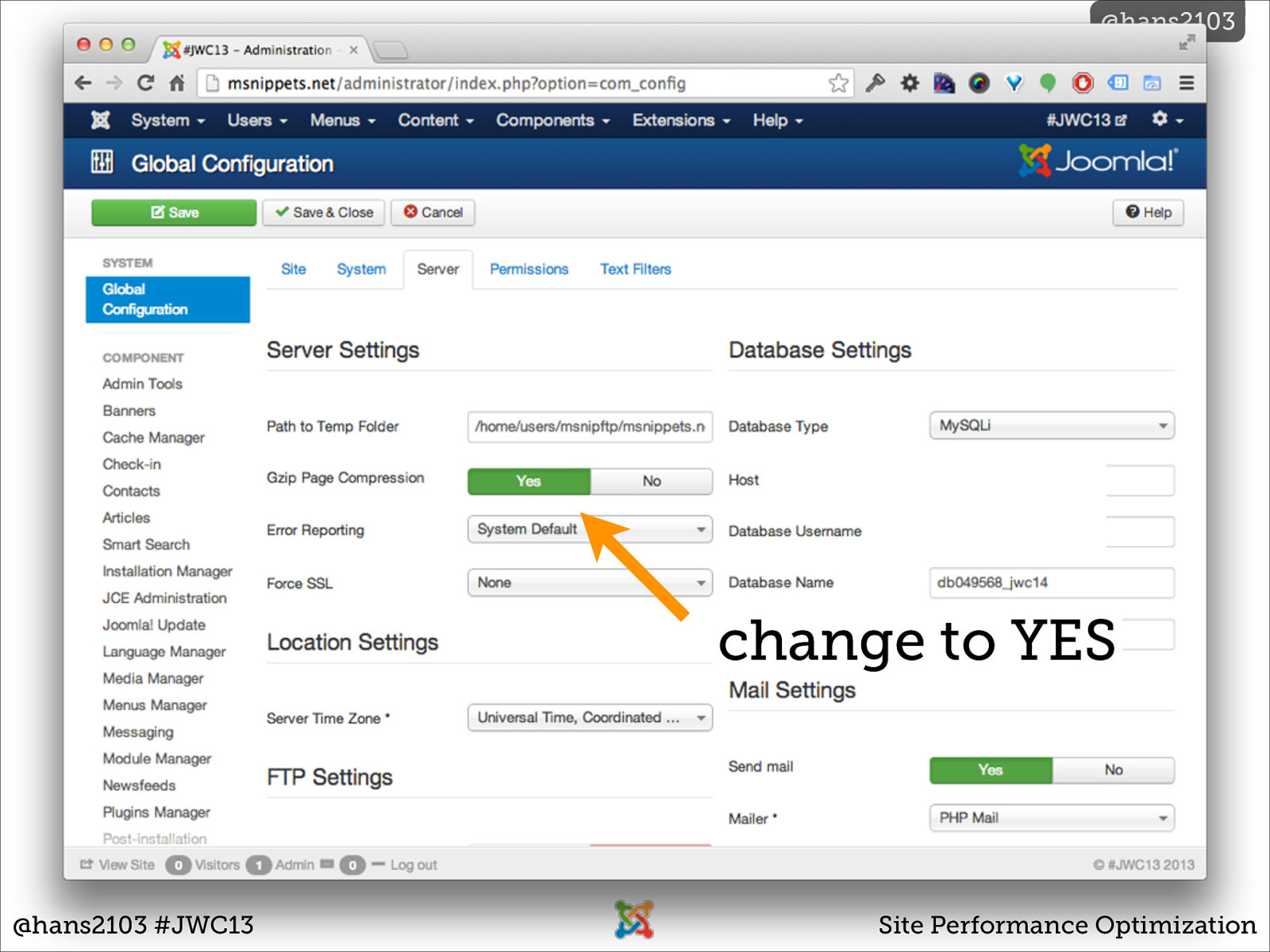This screenshot has width=1270, height=952.
Task: Click the Save & Close button
Action: 324,213
